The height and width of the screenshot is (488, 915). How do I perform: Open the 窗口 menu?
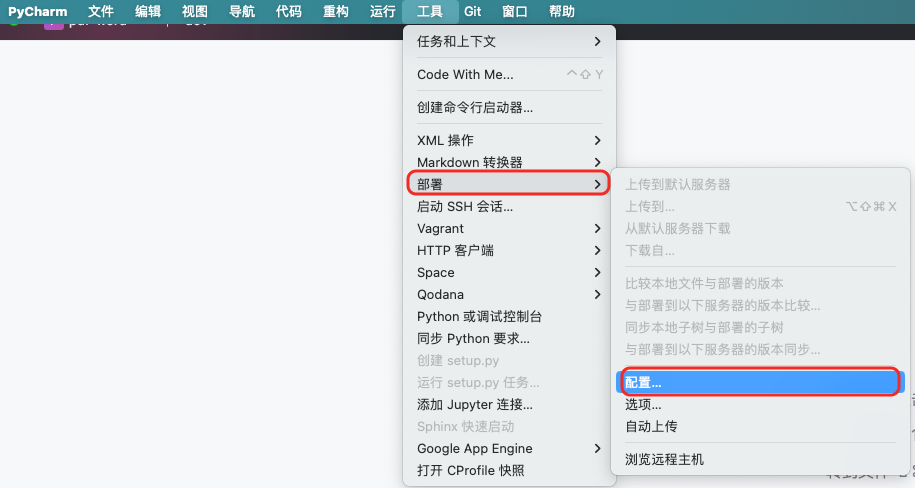tap(515, 11)
